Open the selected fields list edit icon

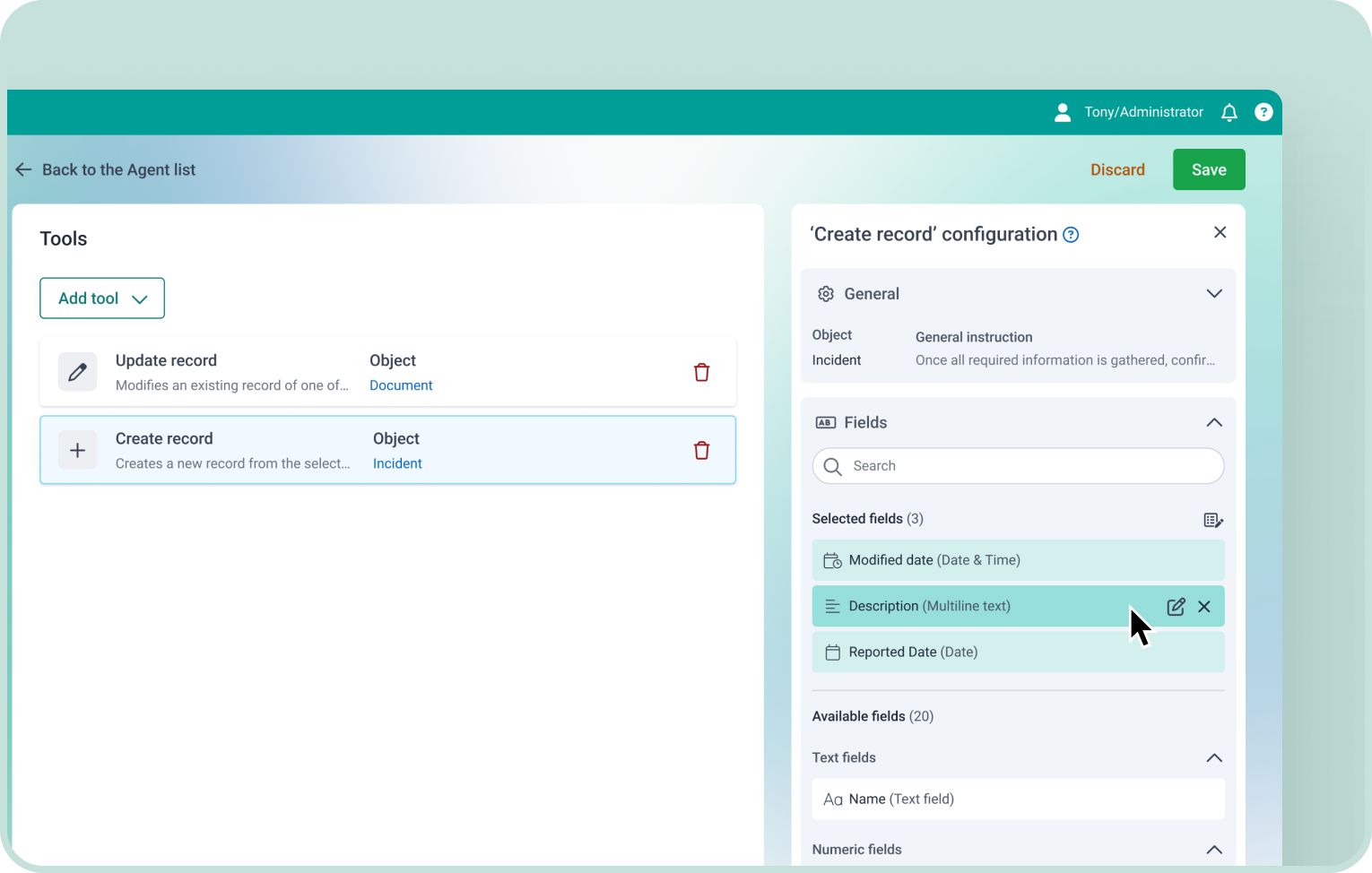(x=1213, y=520)
